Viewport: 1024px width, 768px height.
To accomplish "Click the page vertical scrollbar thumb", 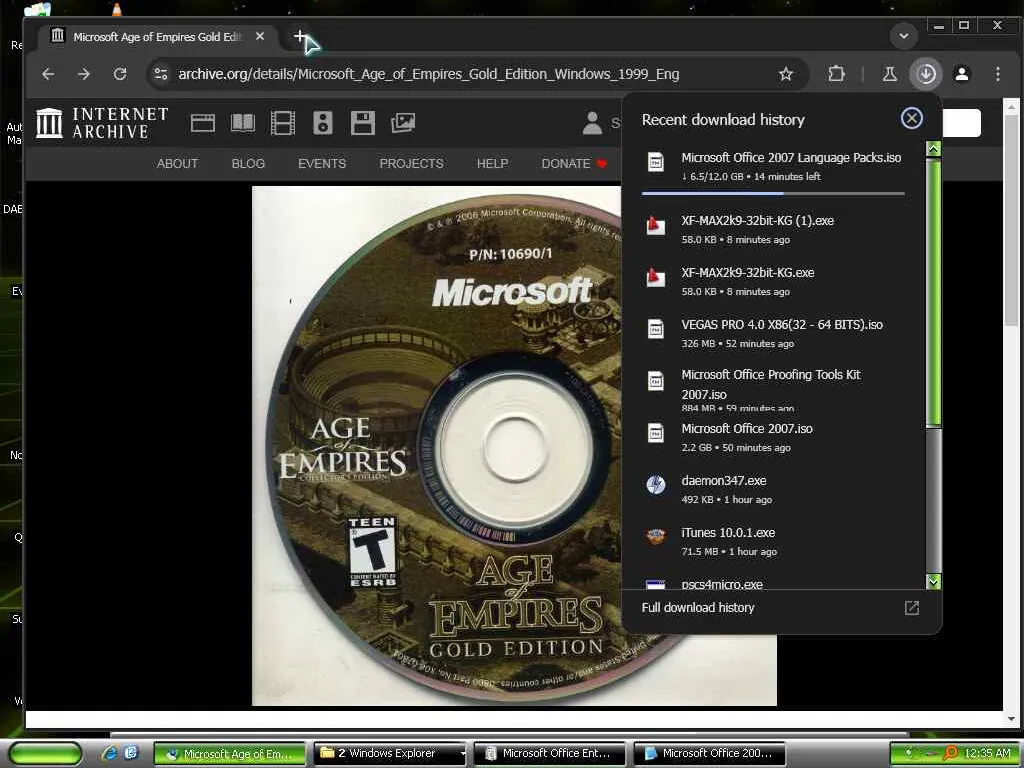I will pos(1010,221).
